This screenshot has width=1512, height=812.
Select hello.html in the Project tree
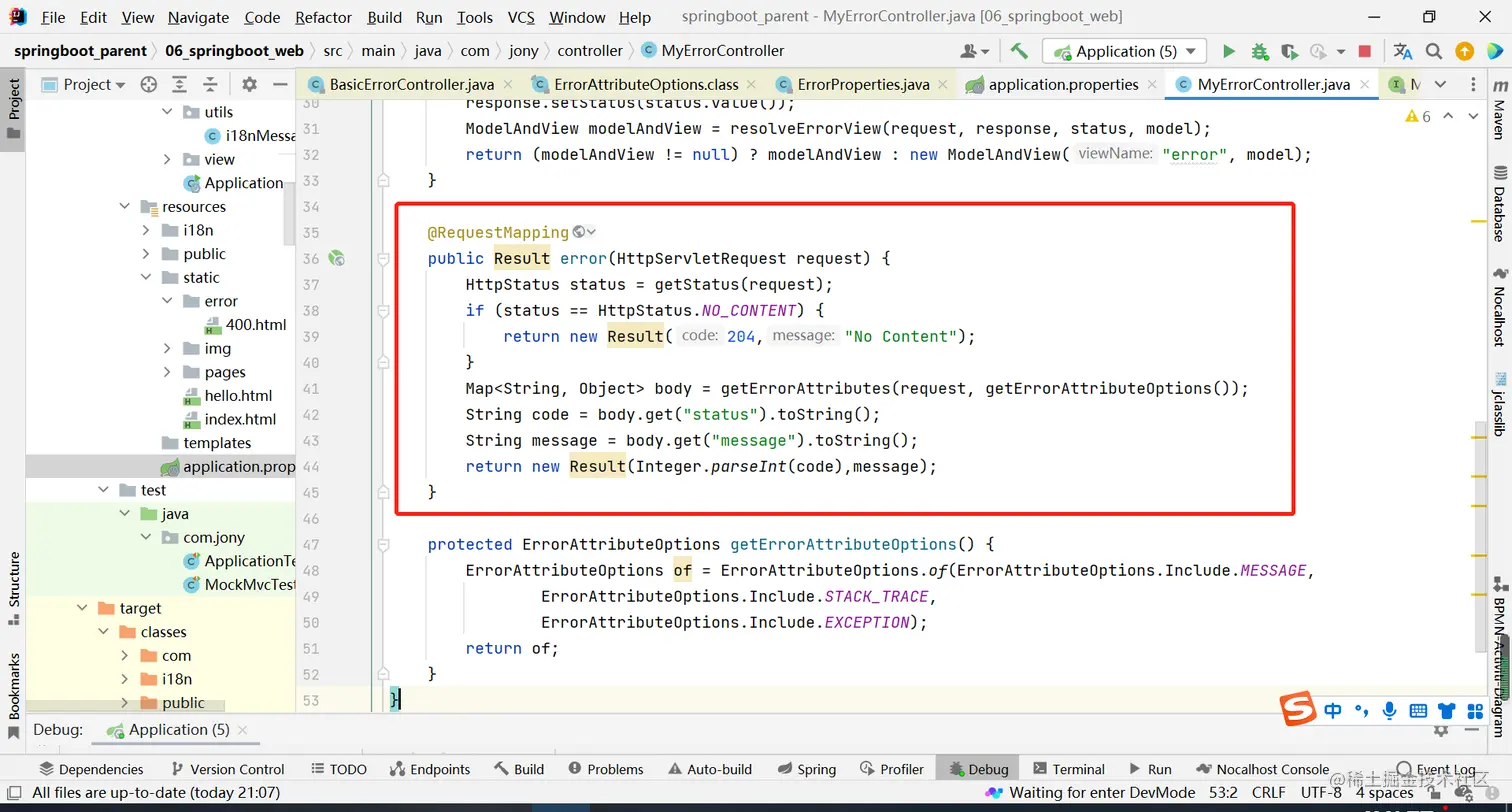228,396
